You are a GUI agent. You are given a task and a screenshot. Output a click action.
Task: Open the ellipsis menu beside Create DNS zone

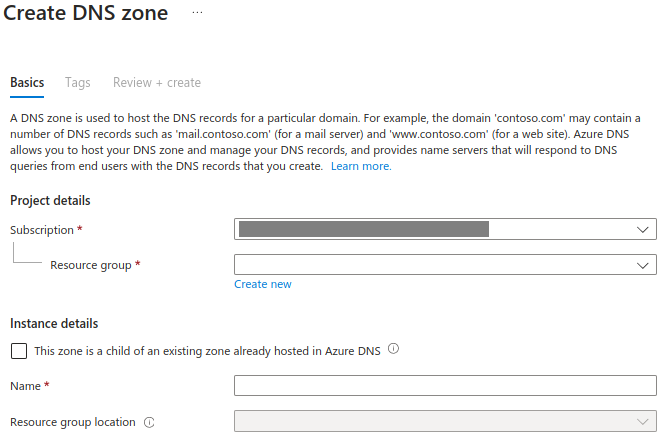[x=197, y=12]
